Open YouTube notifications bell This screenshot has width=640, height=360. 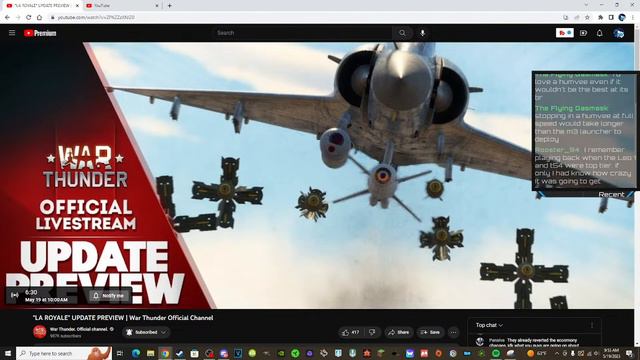pyautogui.click(x=600, y=33)
